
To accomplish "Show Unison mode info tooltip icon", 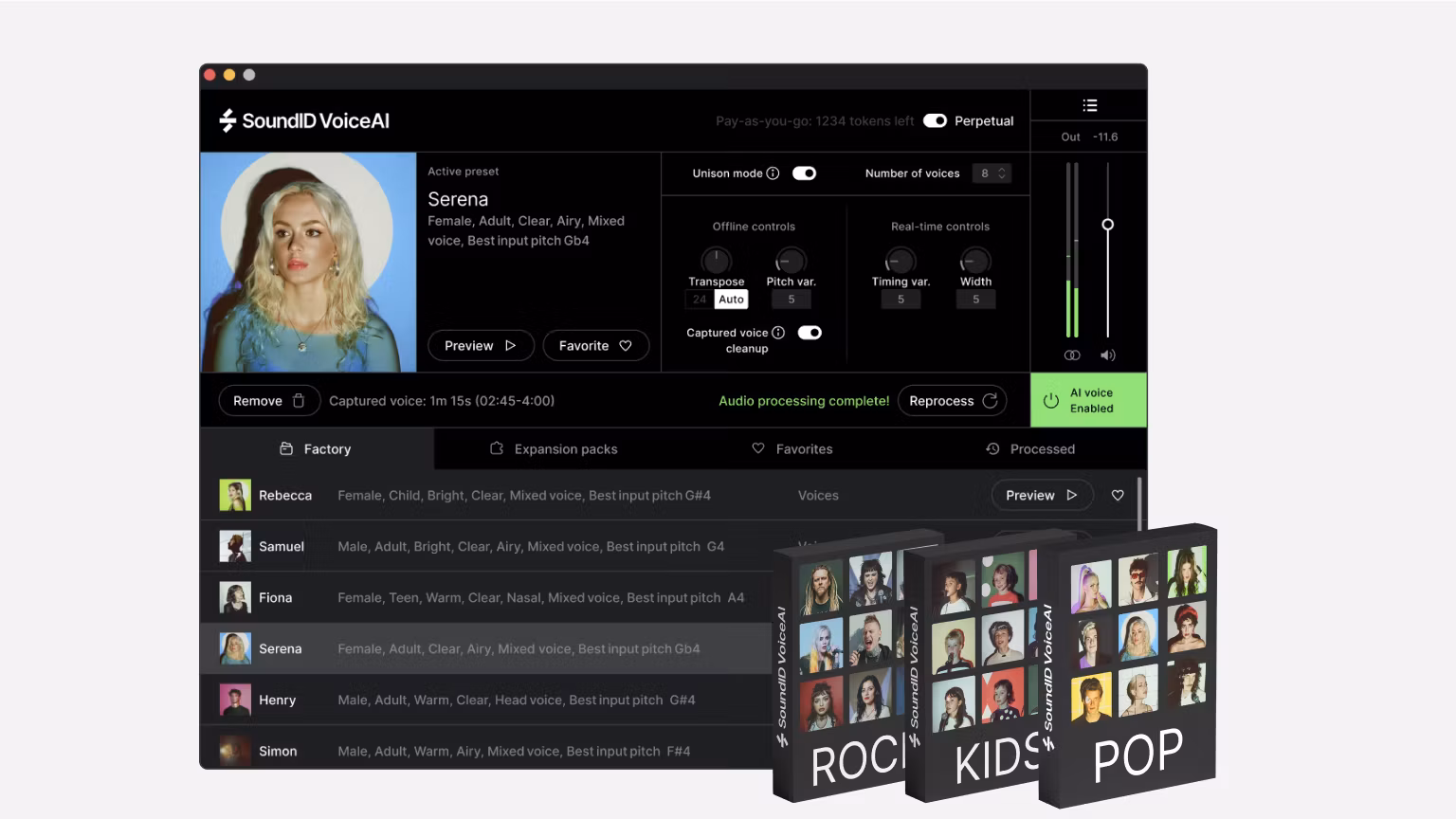I will pyautogui.click(x=773, y=173).
